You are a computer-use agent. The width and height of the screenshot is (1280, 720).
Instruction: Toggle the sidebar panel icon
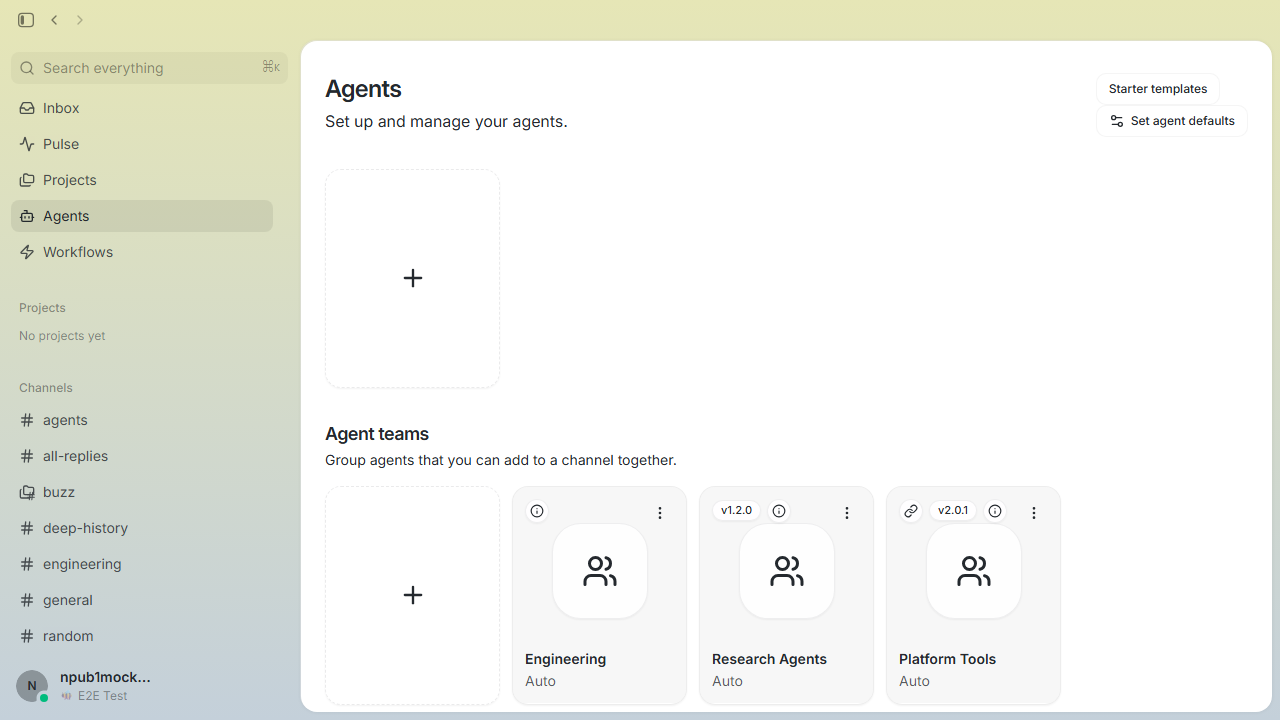point(26,20)
